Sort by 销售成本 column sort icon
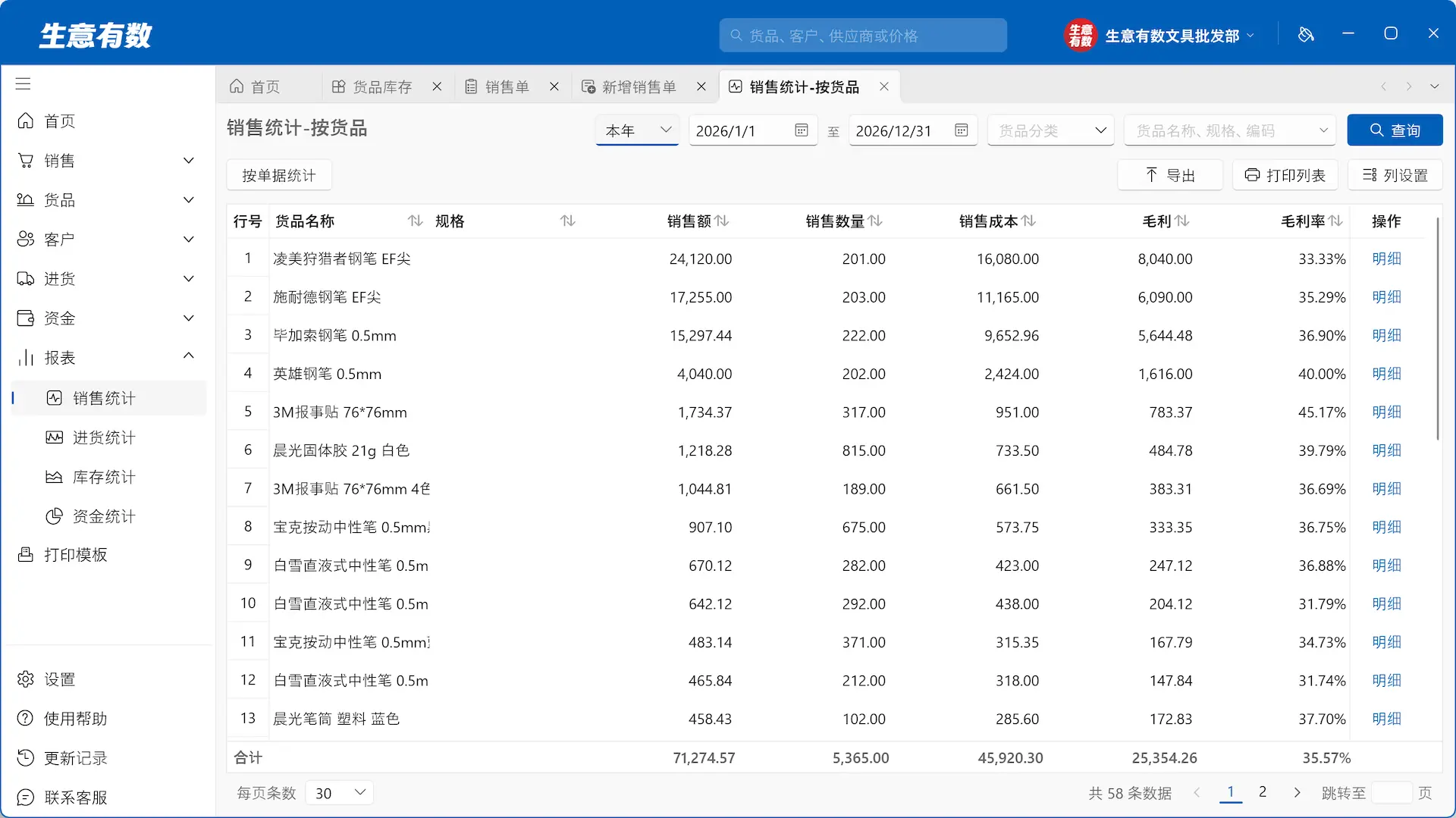The width and height of the screenshot is (1456, 818). coord(1028,221)
